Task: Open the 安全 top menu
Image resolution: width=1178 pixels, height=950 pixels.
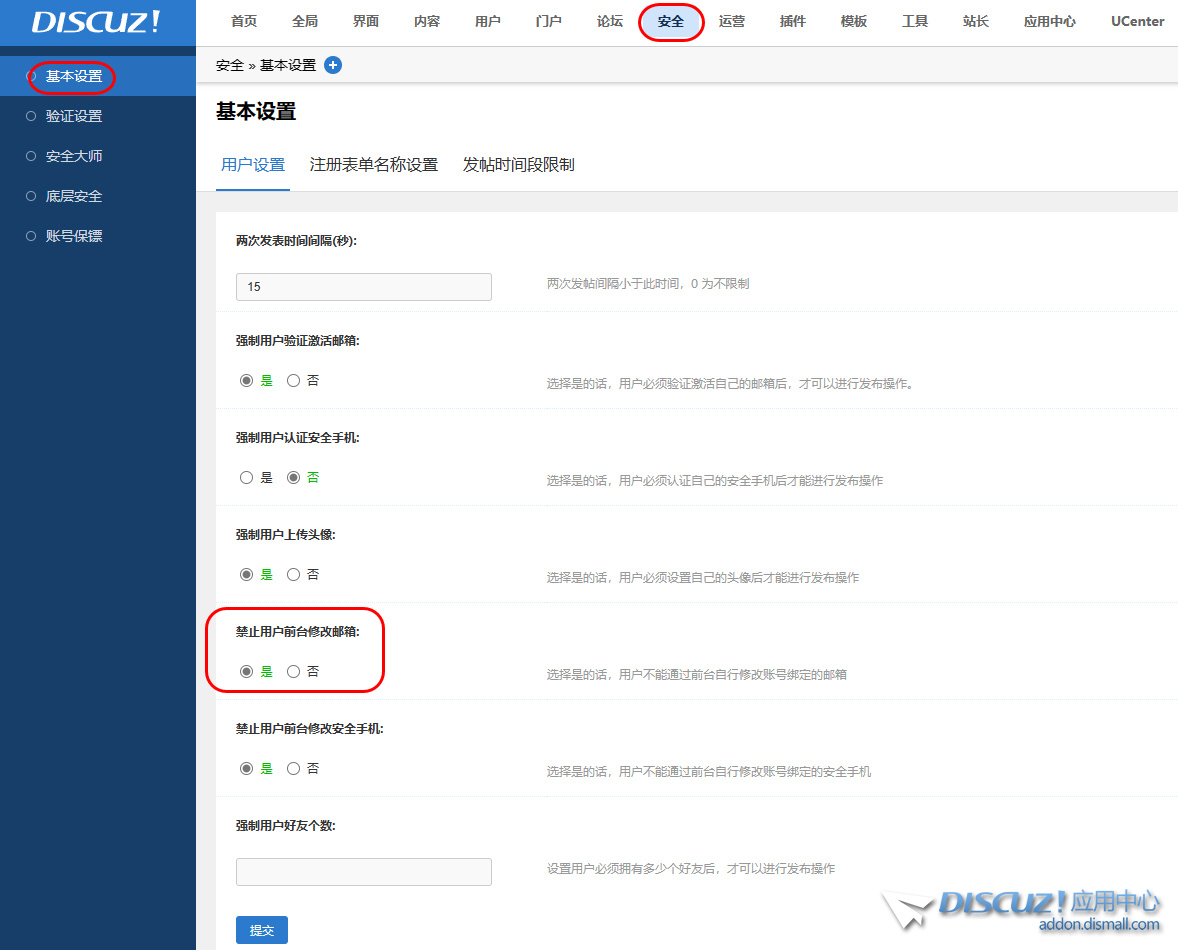Action: tap(671, 21)
